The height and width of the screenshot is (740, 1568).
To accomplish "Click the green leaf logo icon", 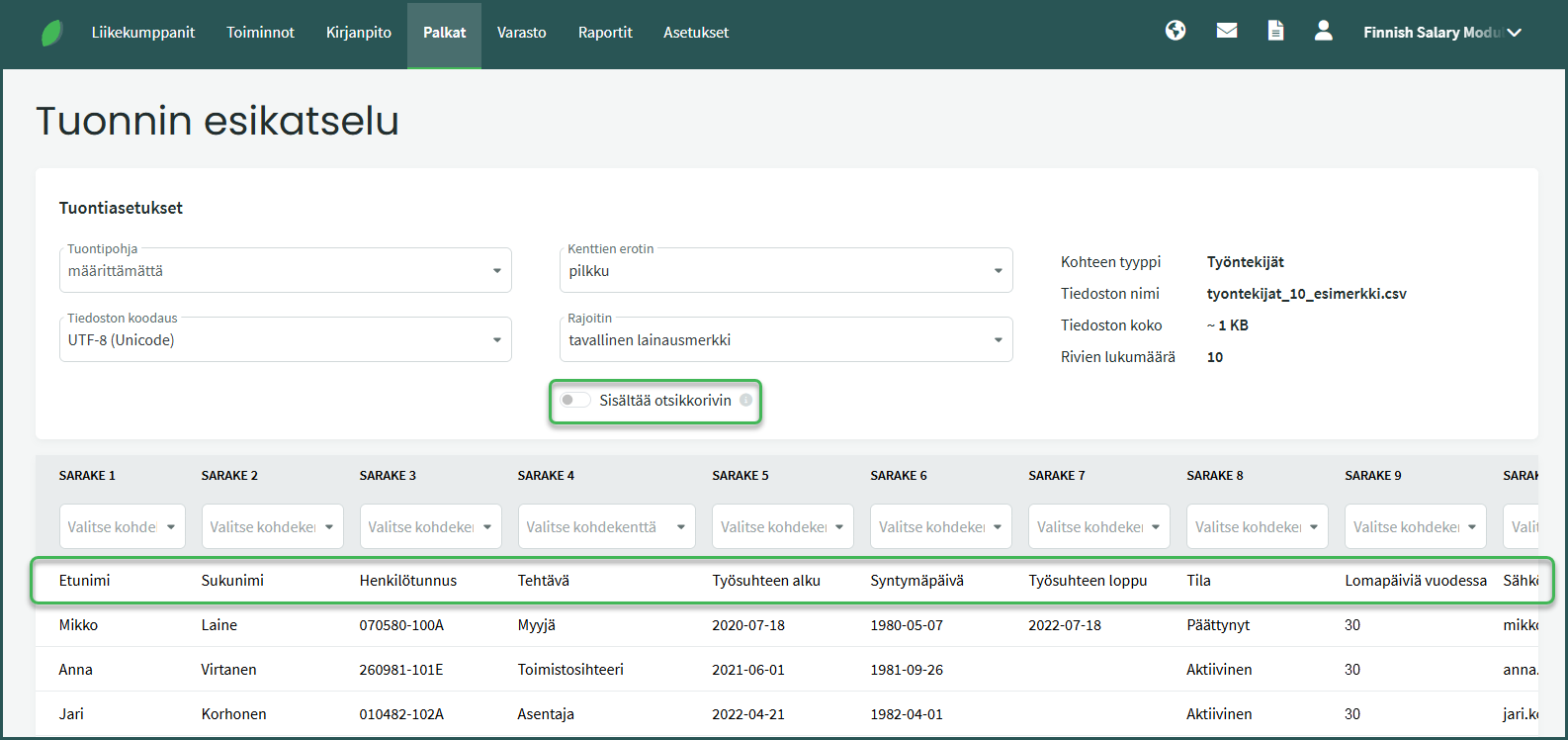I will [52, 33].
